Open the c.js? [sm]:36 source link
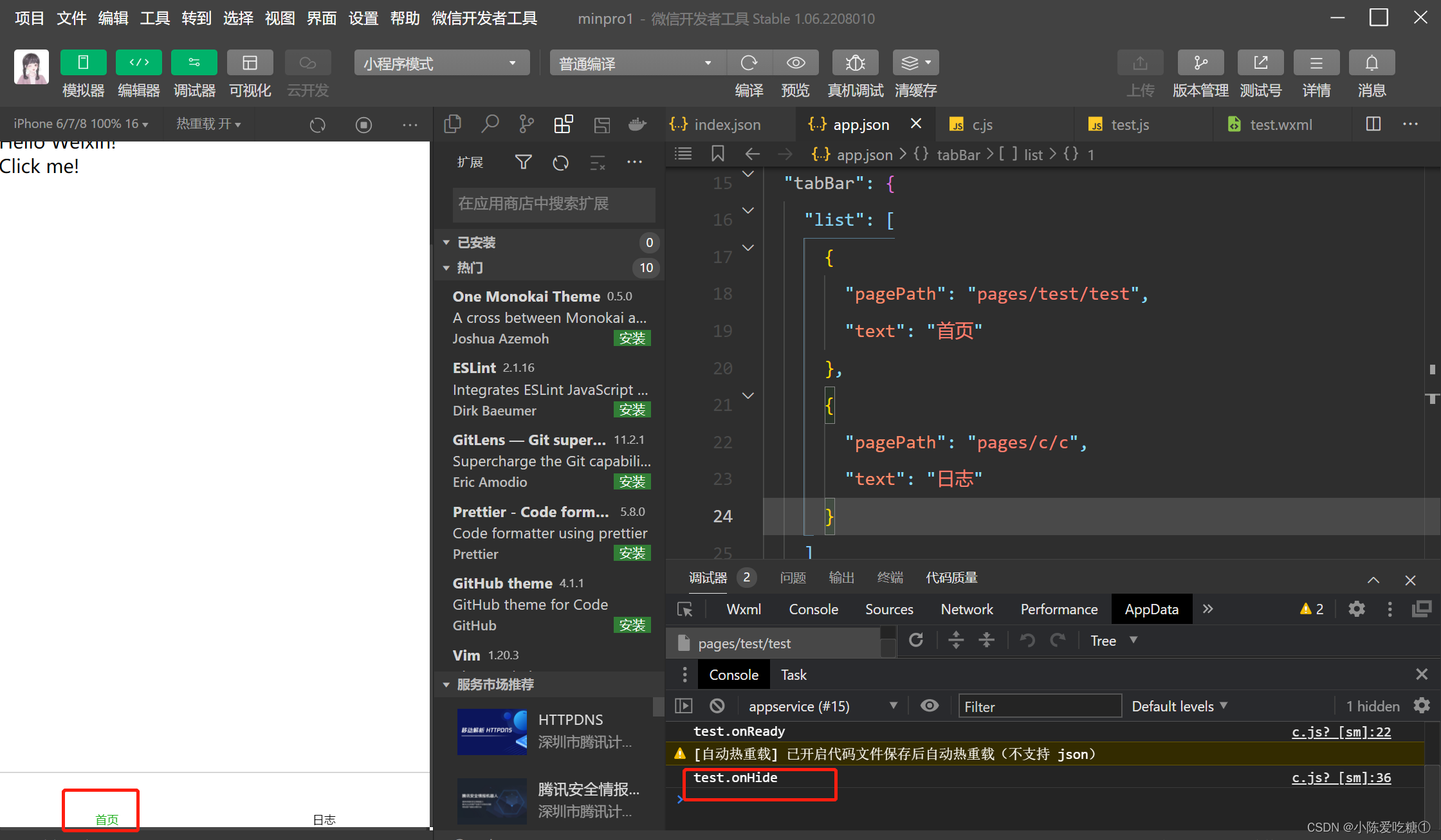The image size is (1441, 840). coord(1341,778)
